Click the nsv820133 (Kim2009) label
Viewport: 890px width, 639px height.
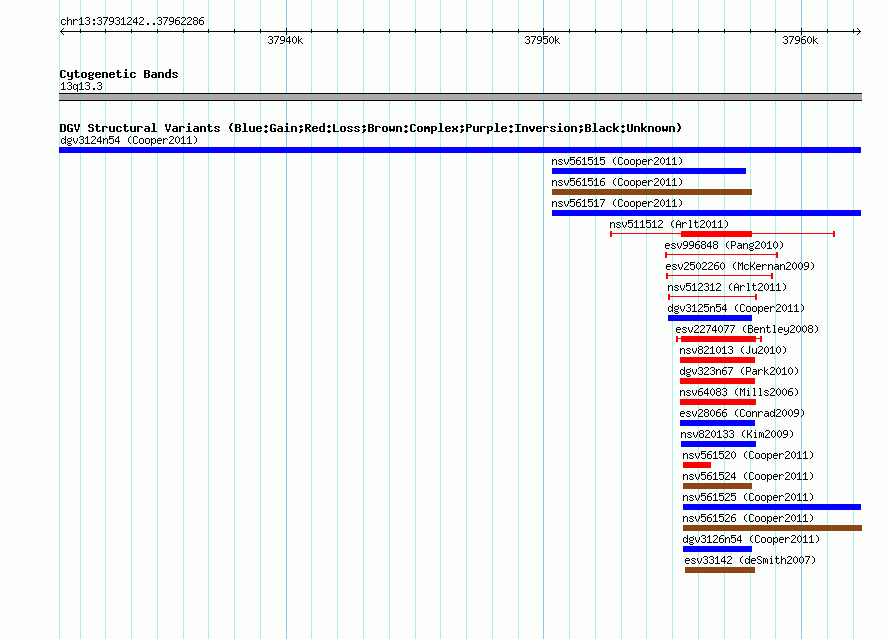[737, 434]
